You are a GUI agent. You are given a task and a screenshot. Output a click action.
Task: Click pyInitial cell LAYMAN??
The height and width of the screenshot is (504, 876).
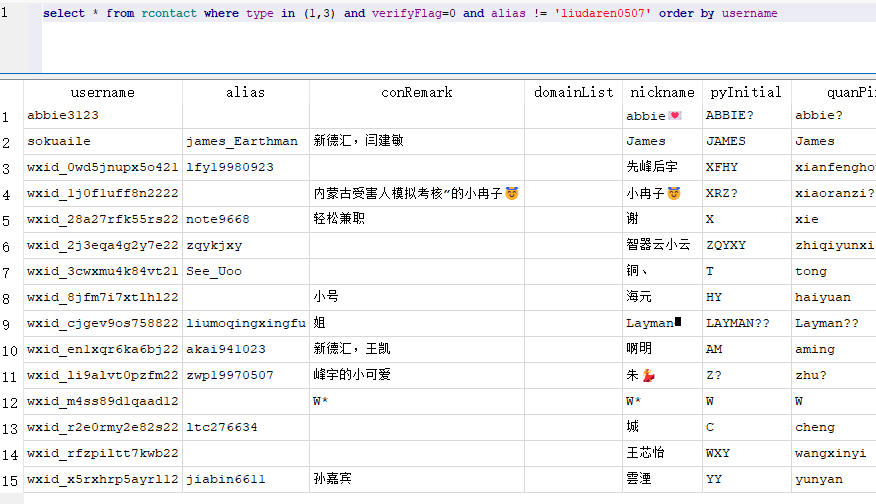tap(746, 323)
